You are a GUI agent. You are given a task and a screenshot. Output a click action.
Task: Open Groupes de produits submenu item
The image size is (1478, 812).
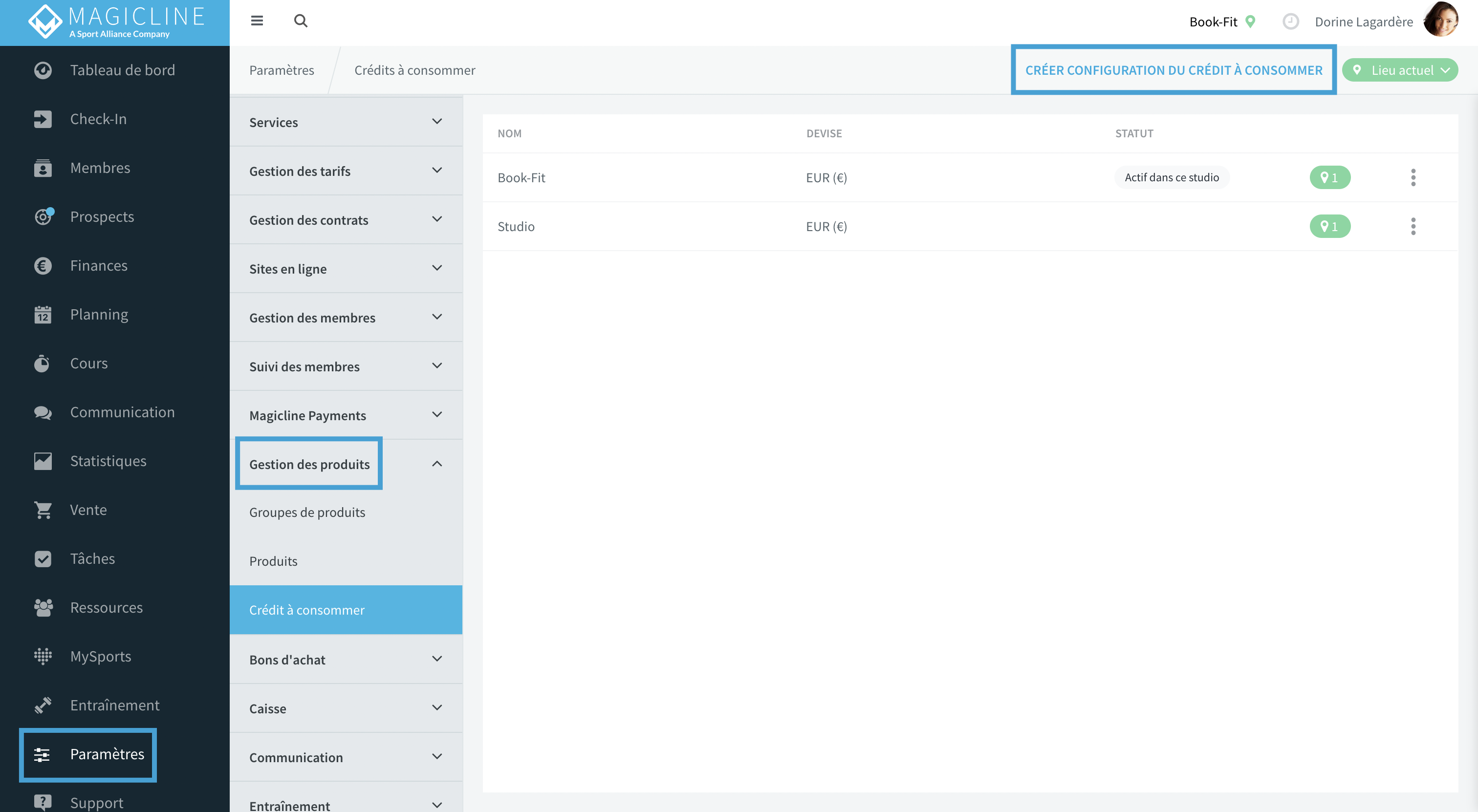pyautogui.click(x=346, y=512)
